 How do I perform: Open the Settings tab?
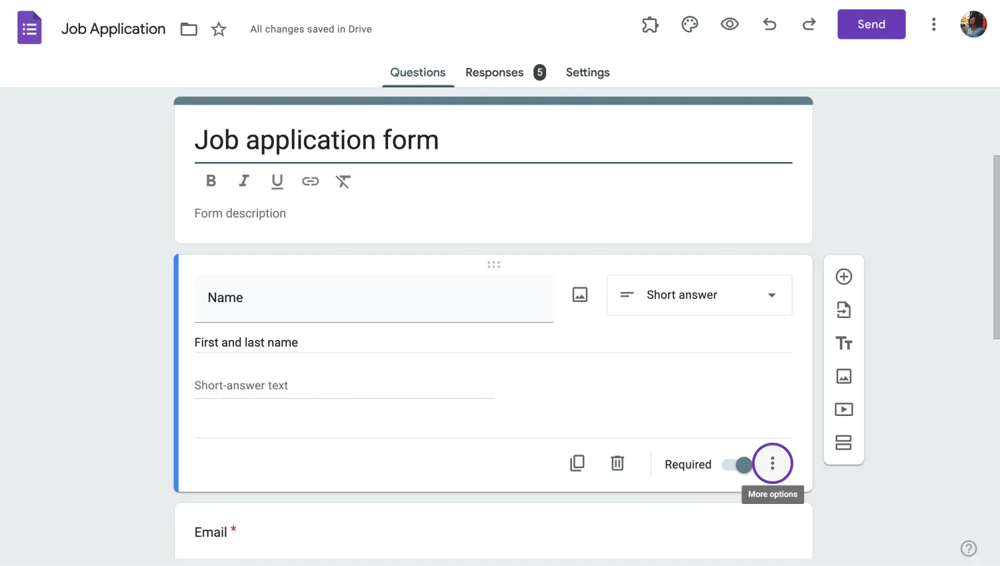[587, 72]
